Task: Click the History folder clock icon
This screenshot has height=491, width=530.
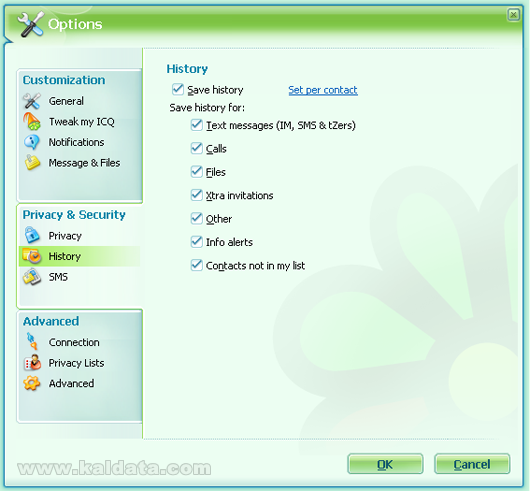Action: click(32, 256)
